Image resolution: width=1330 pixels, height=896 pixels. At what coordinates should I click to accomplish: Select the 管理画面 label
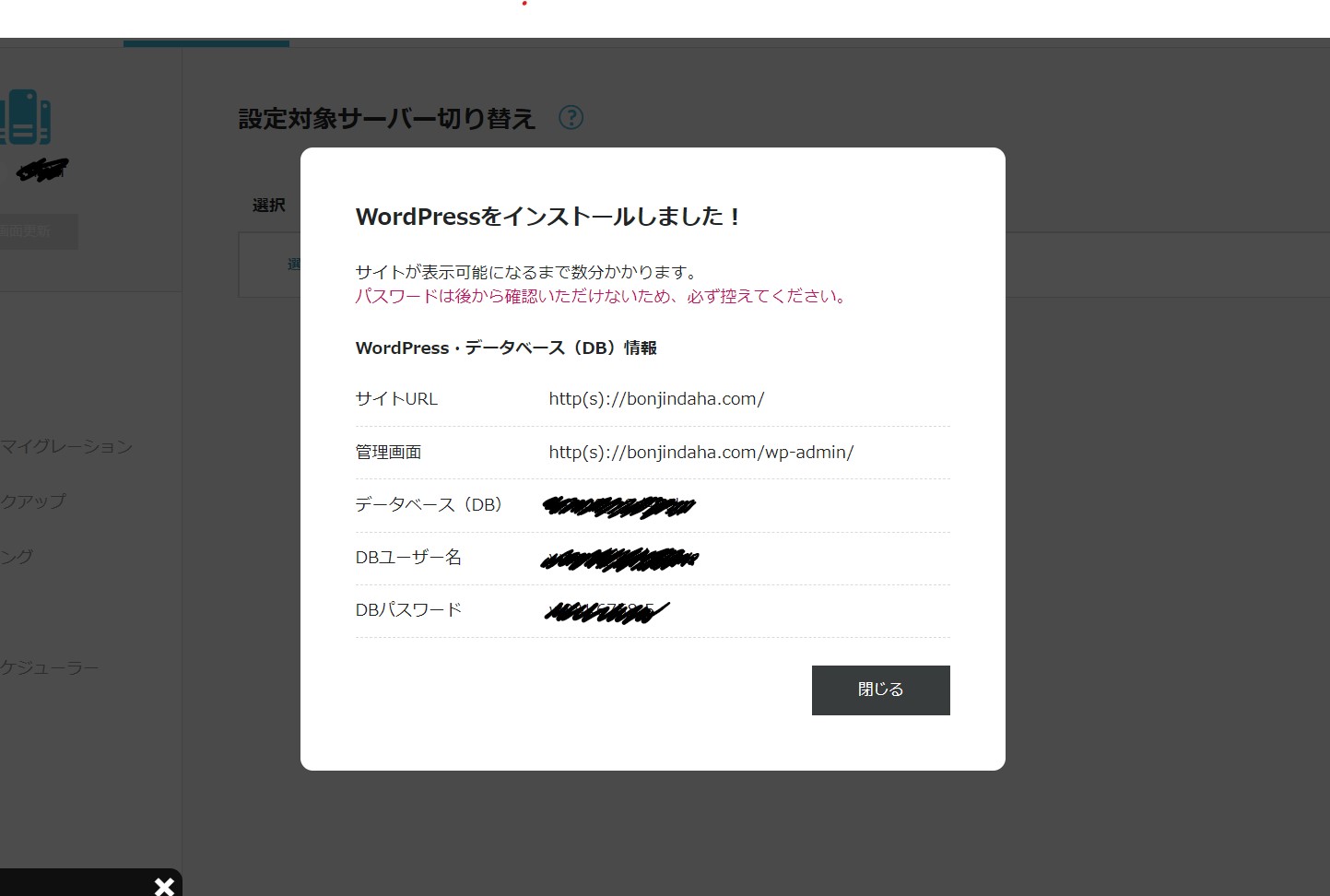pyautogui.click(x=388, y=453)
